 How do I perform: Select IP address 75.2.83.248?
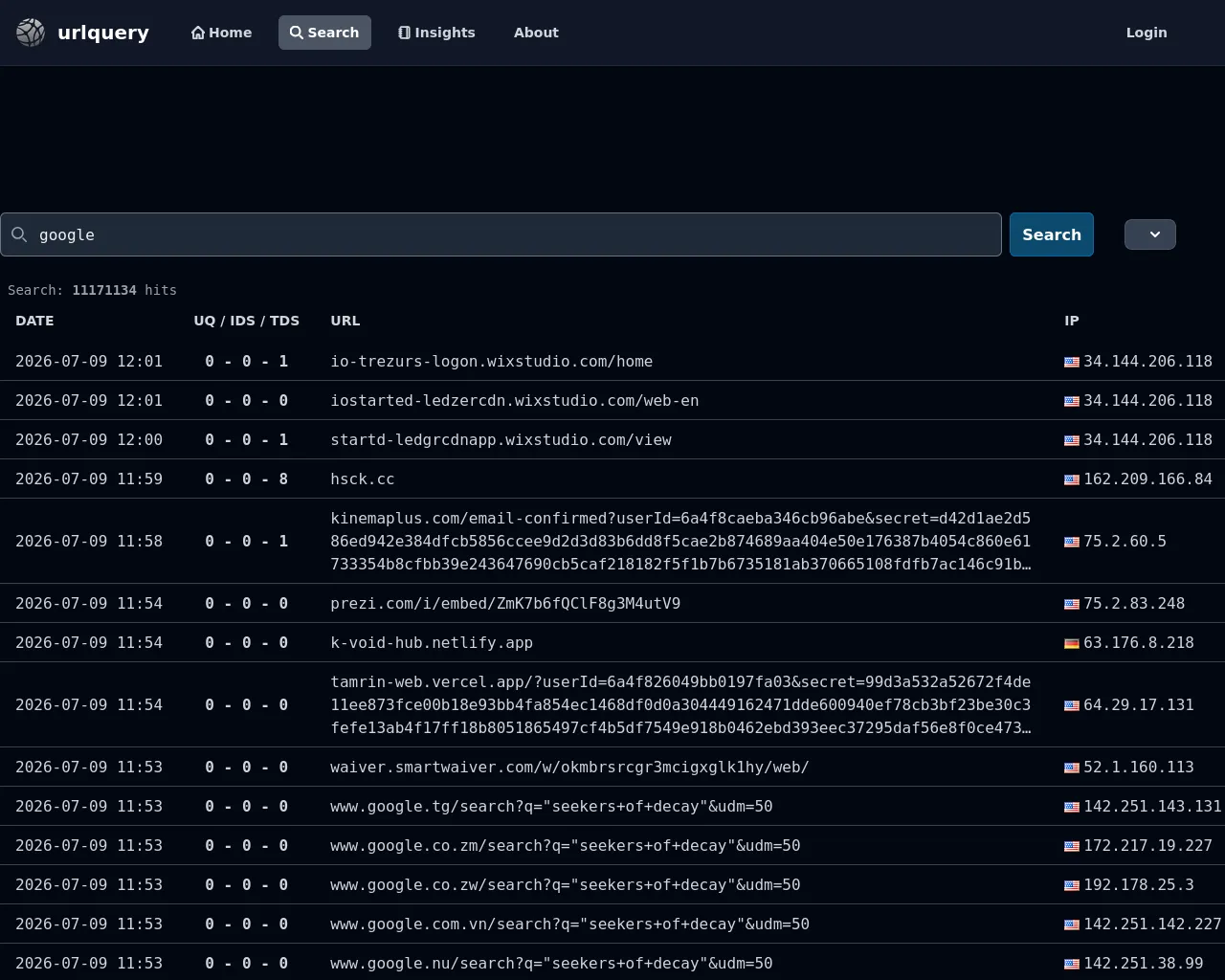[1134, 604]
